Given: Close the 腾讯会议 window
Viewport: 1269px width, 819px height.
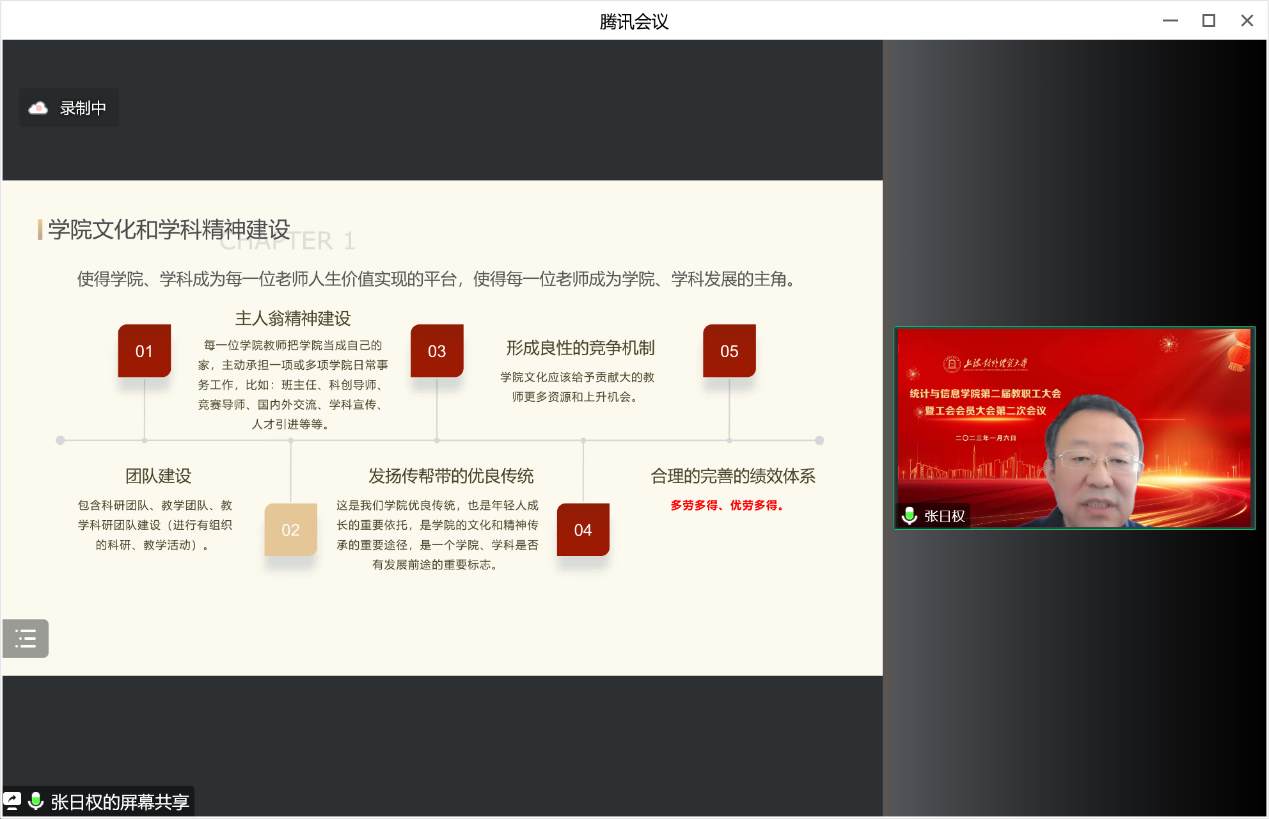Looking at the screenshot, I should tap(1247, 20).
